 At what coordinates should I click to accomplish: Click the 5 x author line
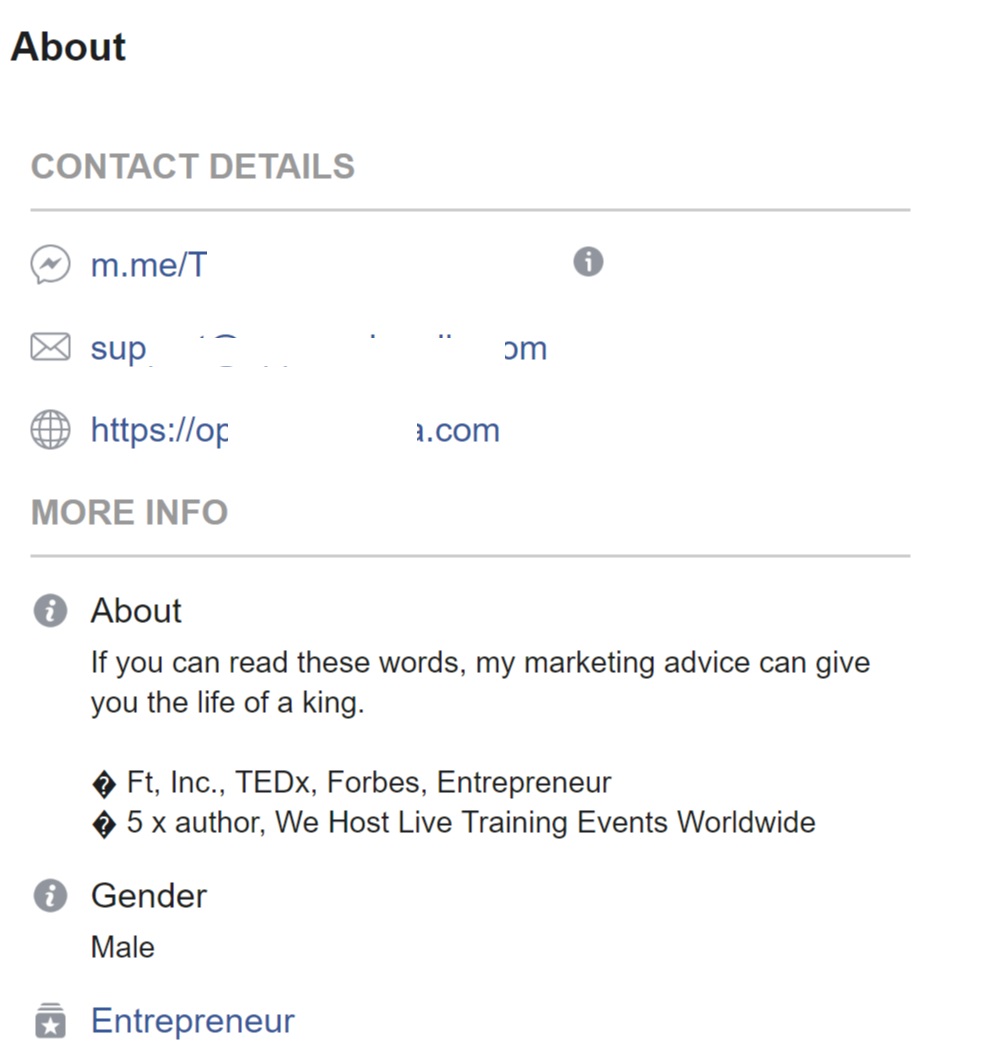pyautogui.click(x=453, y=823)
